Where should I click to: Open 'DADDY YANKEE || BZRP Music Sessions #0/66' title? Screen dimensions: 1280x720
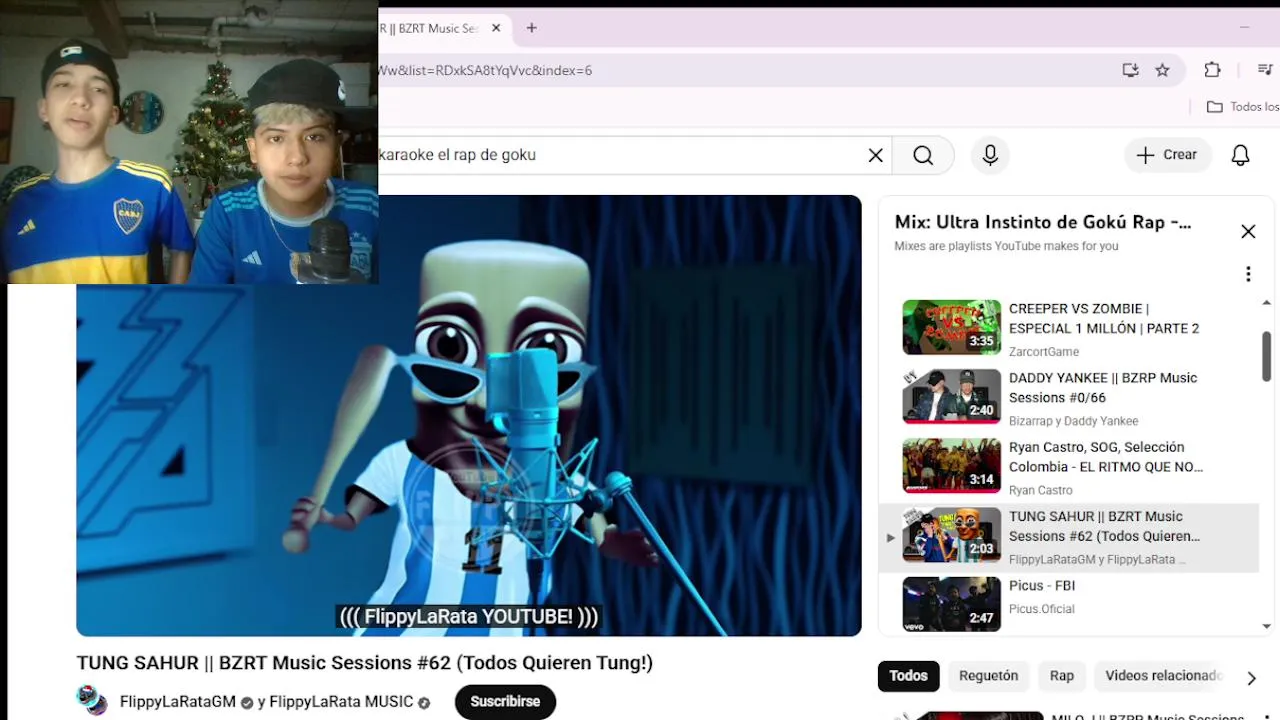(x=1103, y=387)
